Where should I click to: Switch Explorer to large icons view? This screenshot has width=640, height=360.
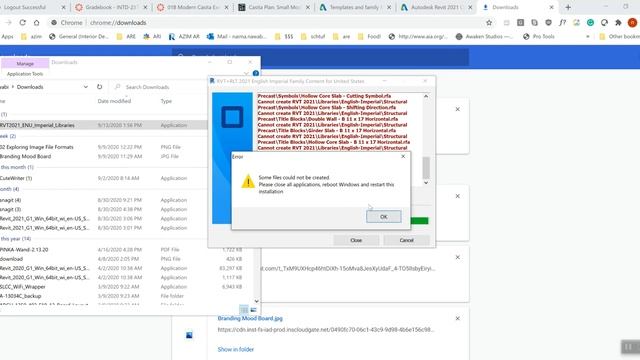(x=253, y=310)
